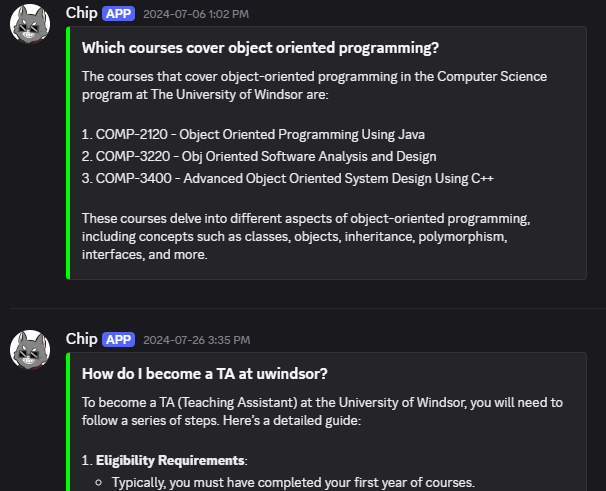Click the COMP-3220 Software Analysis and Design item
The width and height of the screenshot is (606, 491).
(259, 157)
